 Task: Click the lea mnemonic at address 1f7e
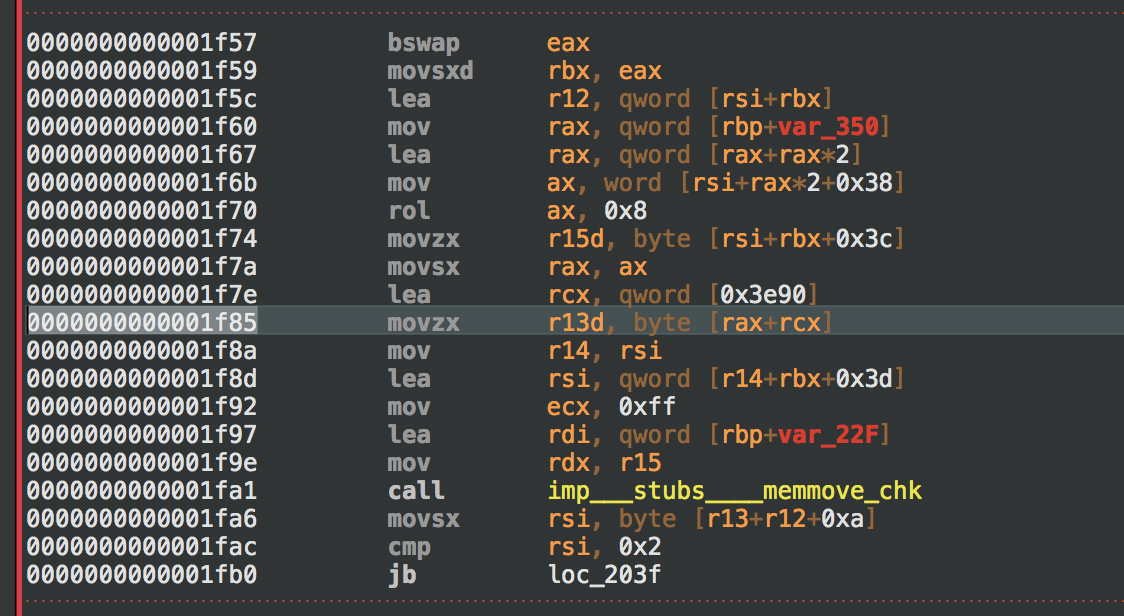click(409, 295)
